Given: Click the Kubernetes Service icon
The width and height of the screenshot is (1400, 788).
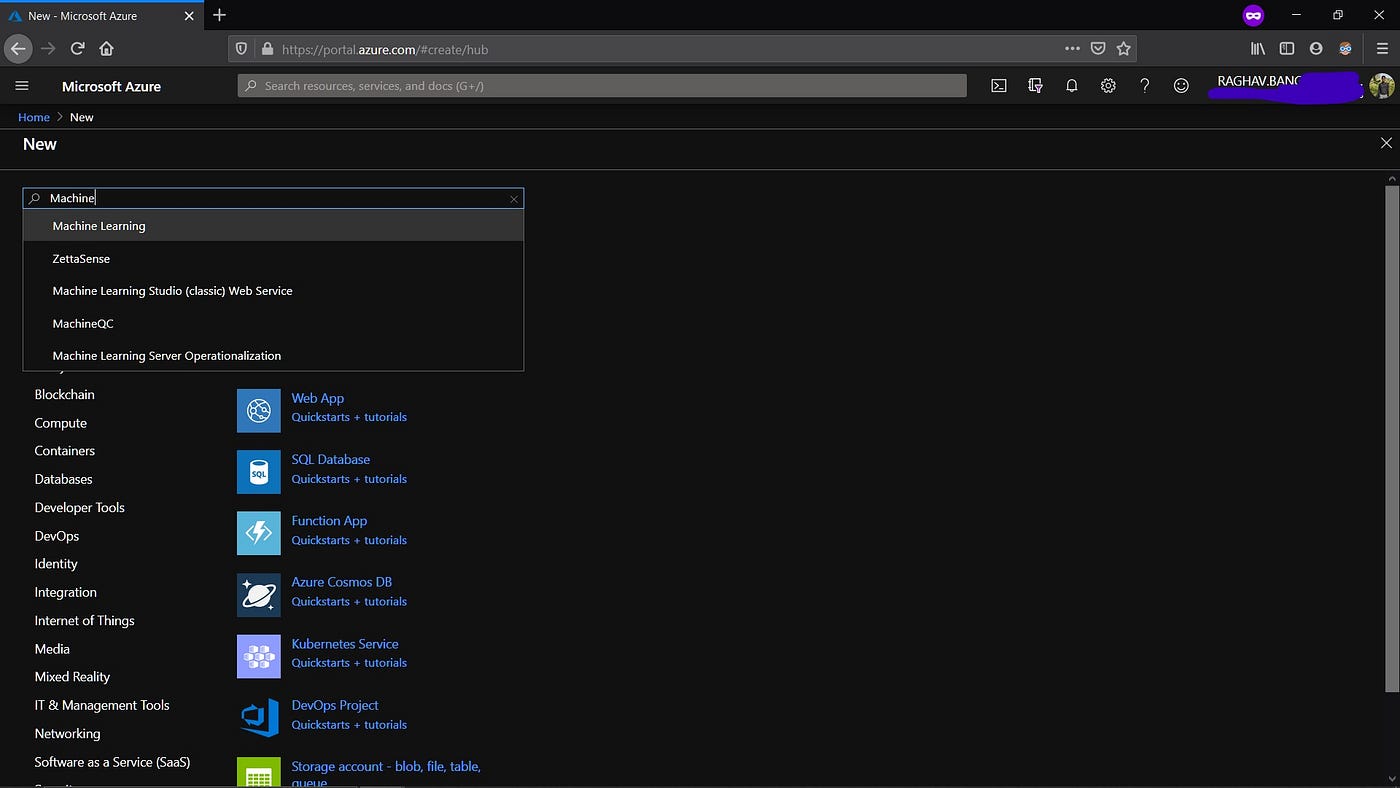Looking at the screenshot, I should 259,656.
